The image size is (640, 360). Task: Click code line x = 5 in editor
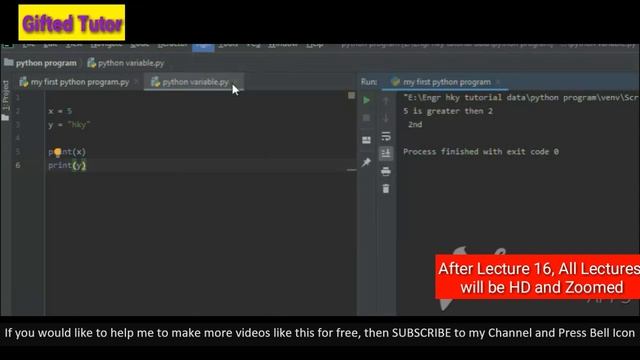click(x=60, y=111)
